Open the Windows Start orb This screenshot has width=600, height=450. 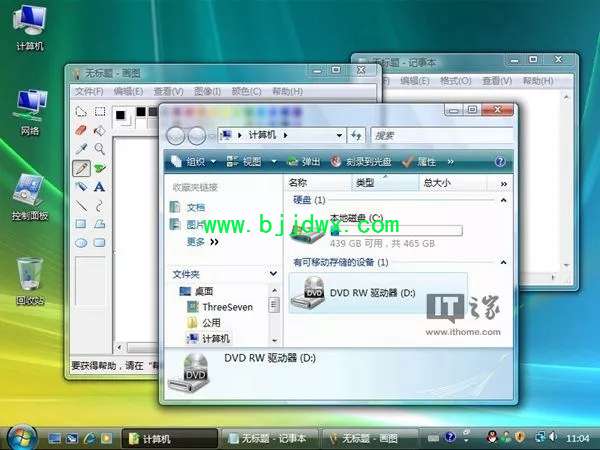(x=22, y=437)
